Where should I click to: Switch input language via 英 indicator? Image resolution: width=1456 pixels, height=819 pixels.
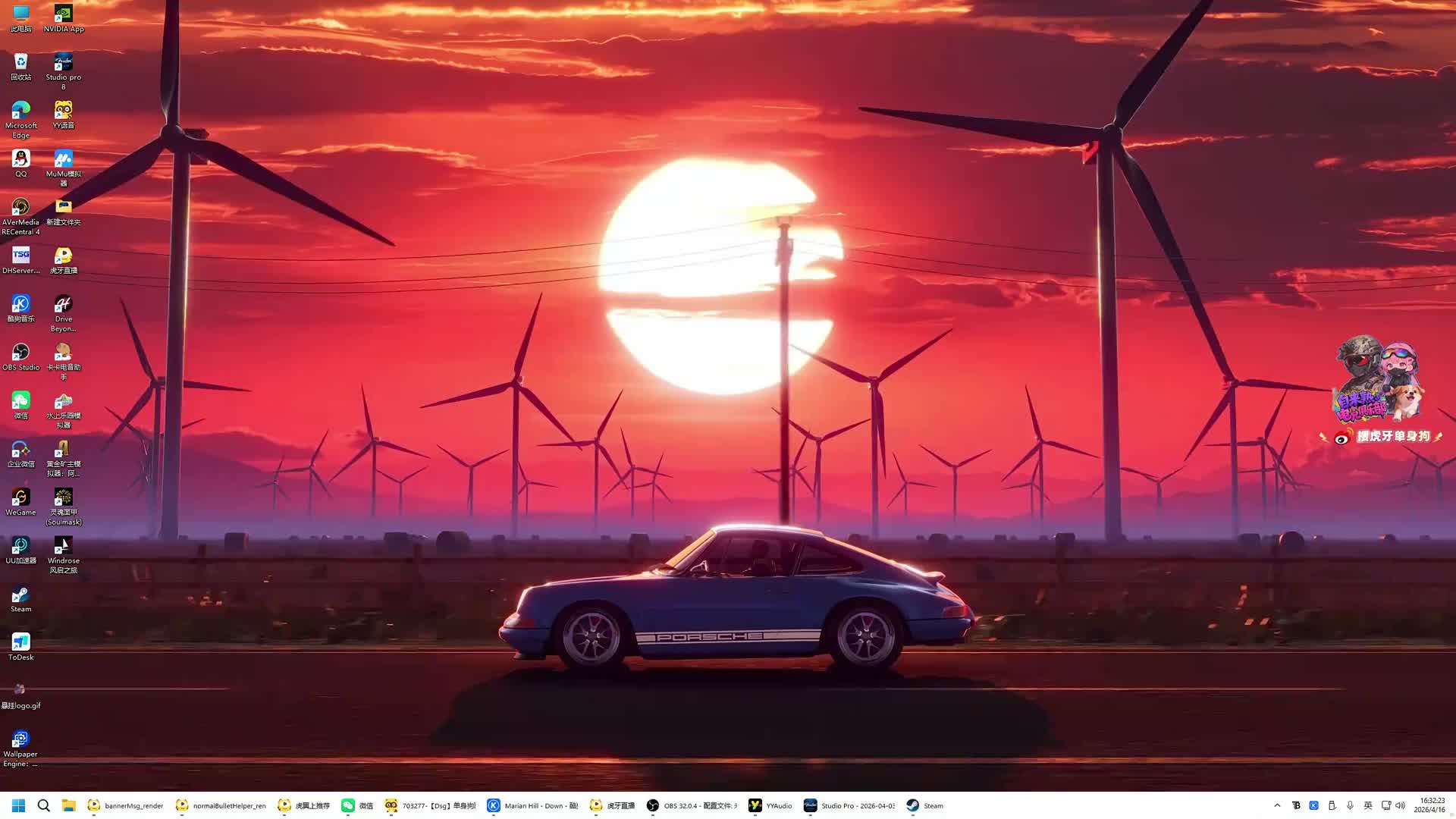point(1368,805)
